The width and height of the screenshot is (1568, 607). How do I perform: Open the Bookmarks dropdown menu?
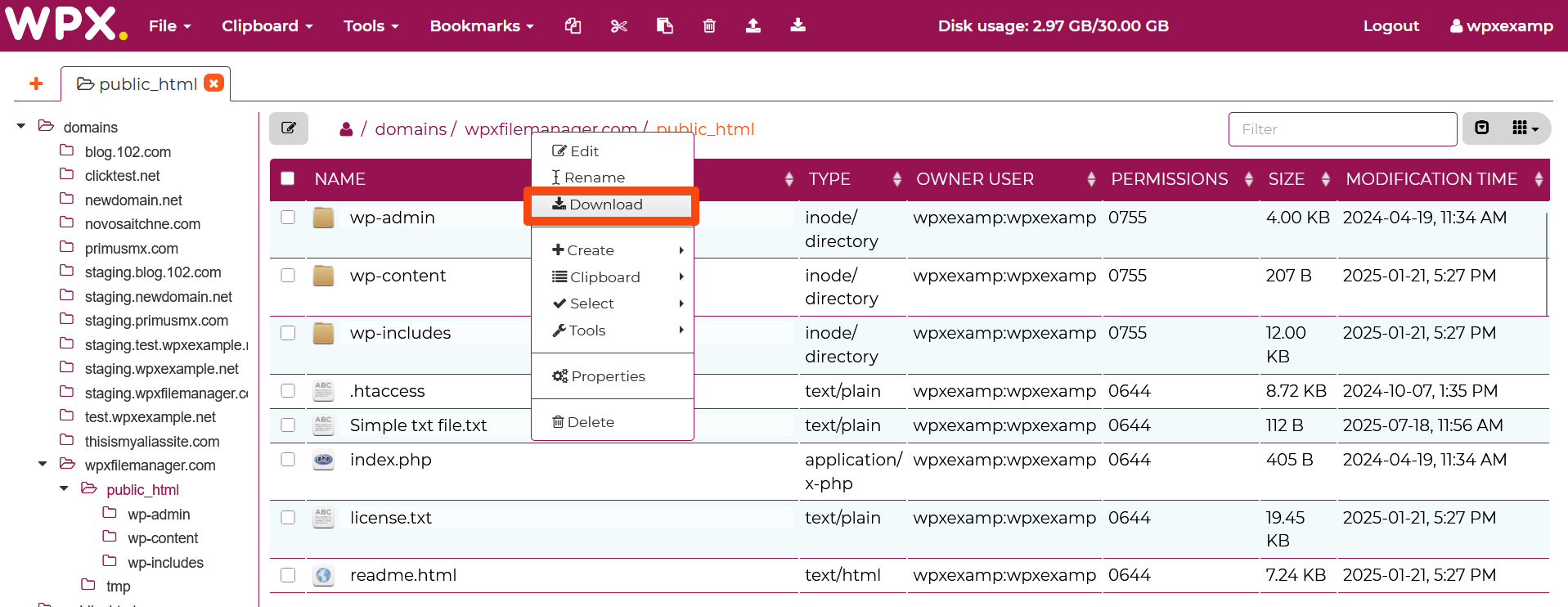pos(482,25)
